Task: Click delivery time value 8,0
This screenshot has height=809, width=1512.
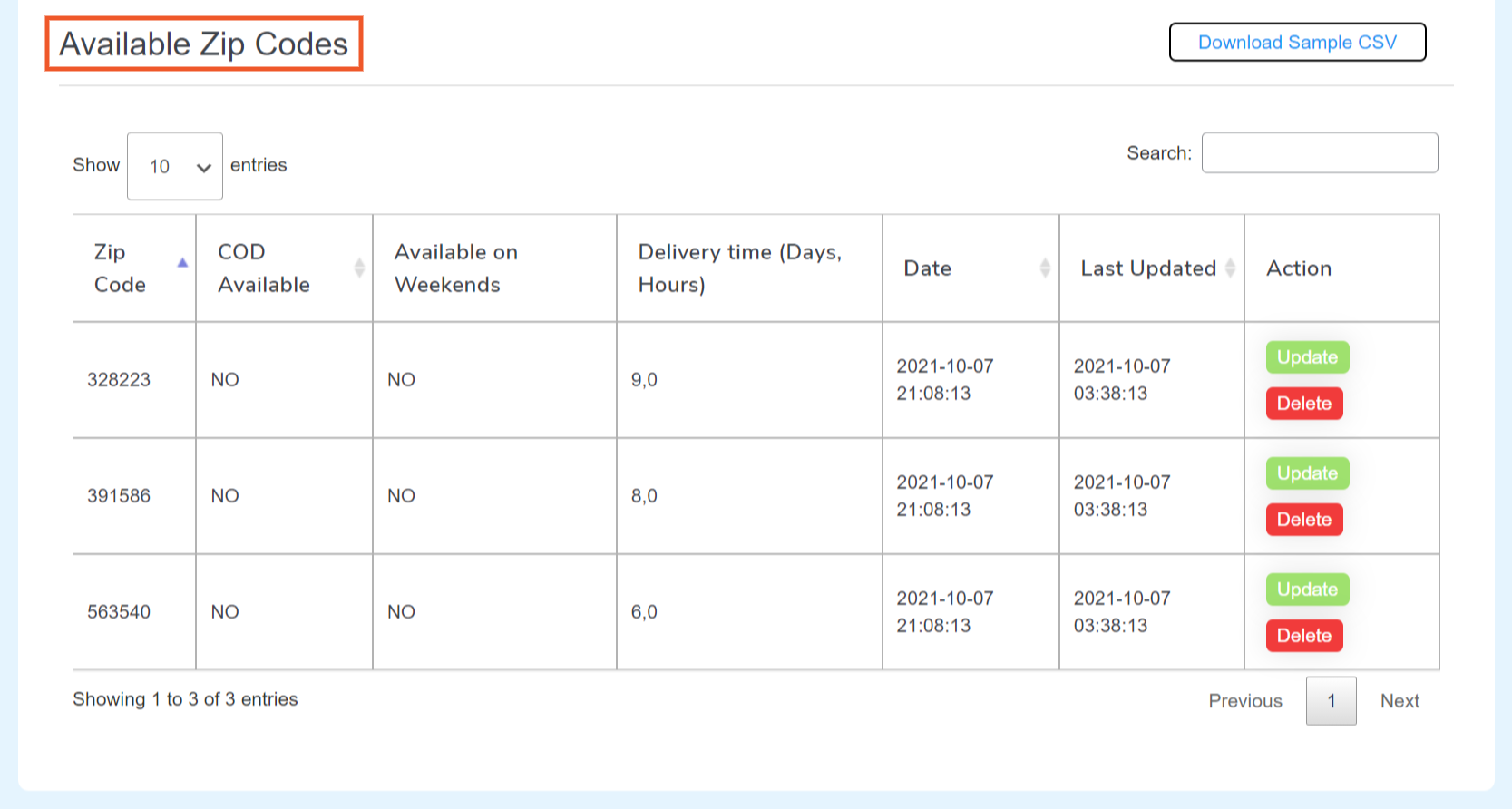Action: pyautogui.click(x=644, y=496)
